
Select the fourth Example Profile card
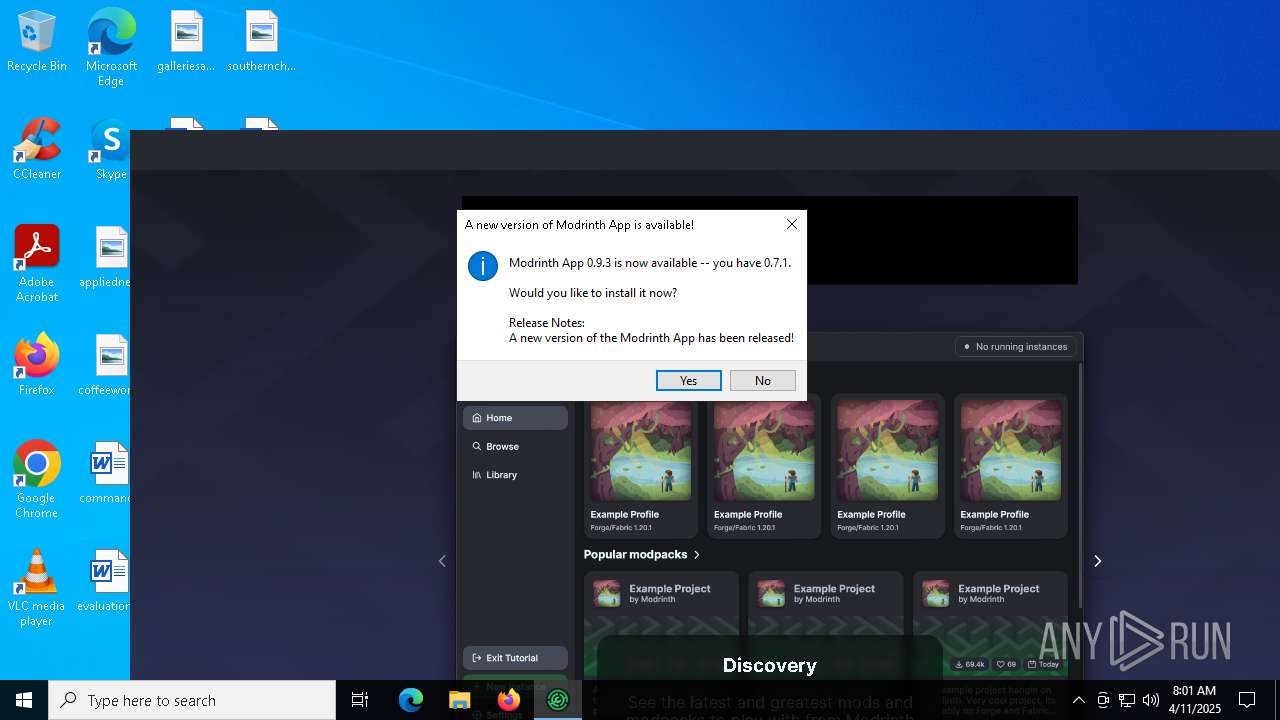1010,466
